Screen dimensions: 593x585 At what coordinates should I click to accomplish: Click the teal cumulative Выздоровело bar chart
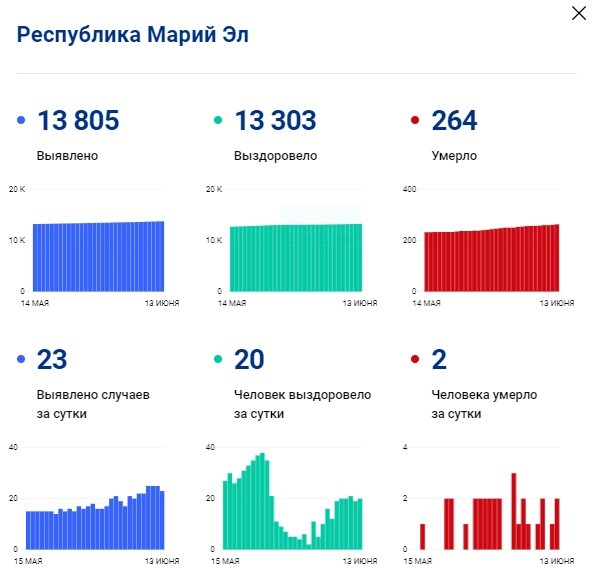pyautogui.click(x=296, y=258)
